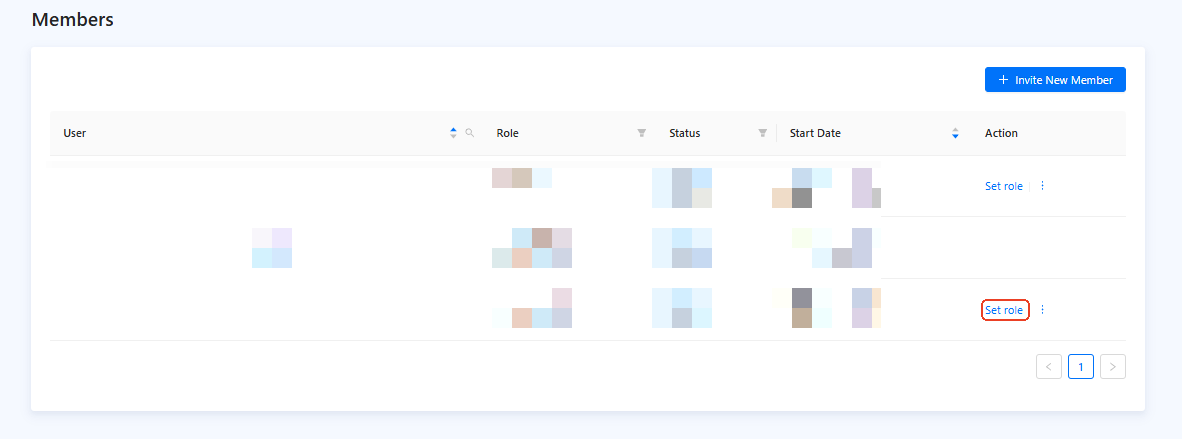Go to the next page
Image resolution: width=1182 pixels, height=439 pixels.
point(1113,367)
